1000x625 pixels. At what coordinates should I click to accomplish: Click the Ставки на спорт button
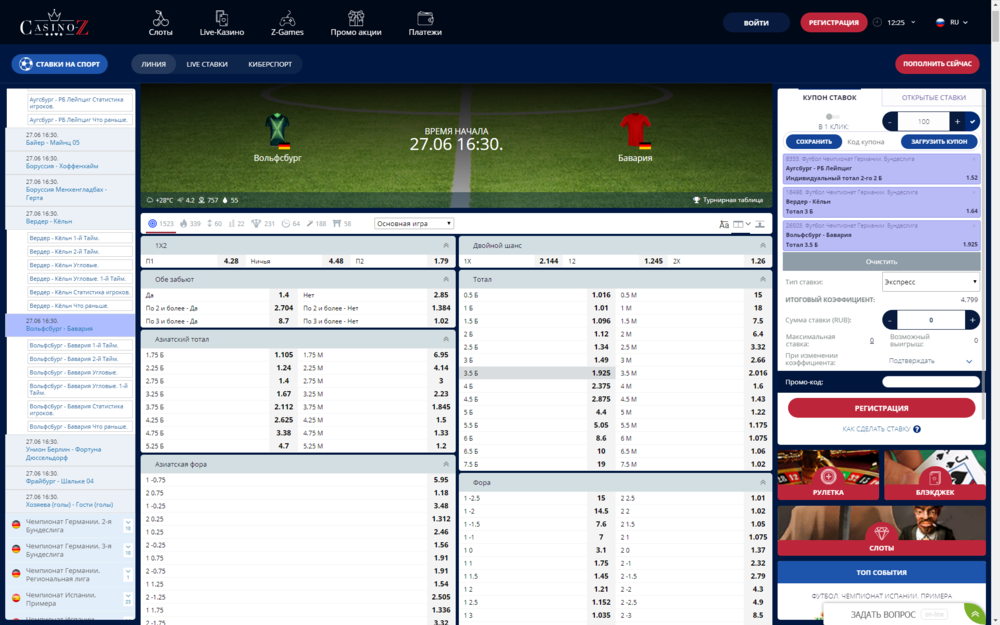tap(59, 64)
